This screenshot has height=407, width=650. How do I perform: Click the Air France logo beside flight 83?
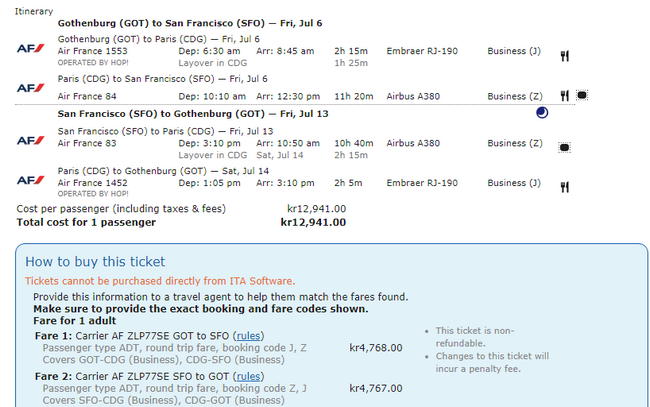tap(30, 141)
